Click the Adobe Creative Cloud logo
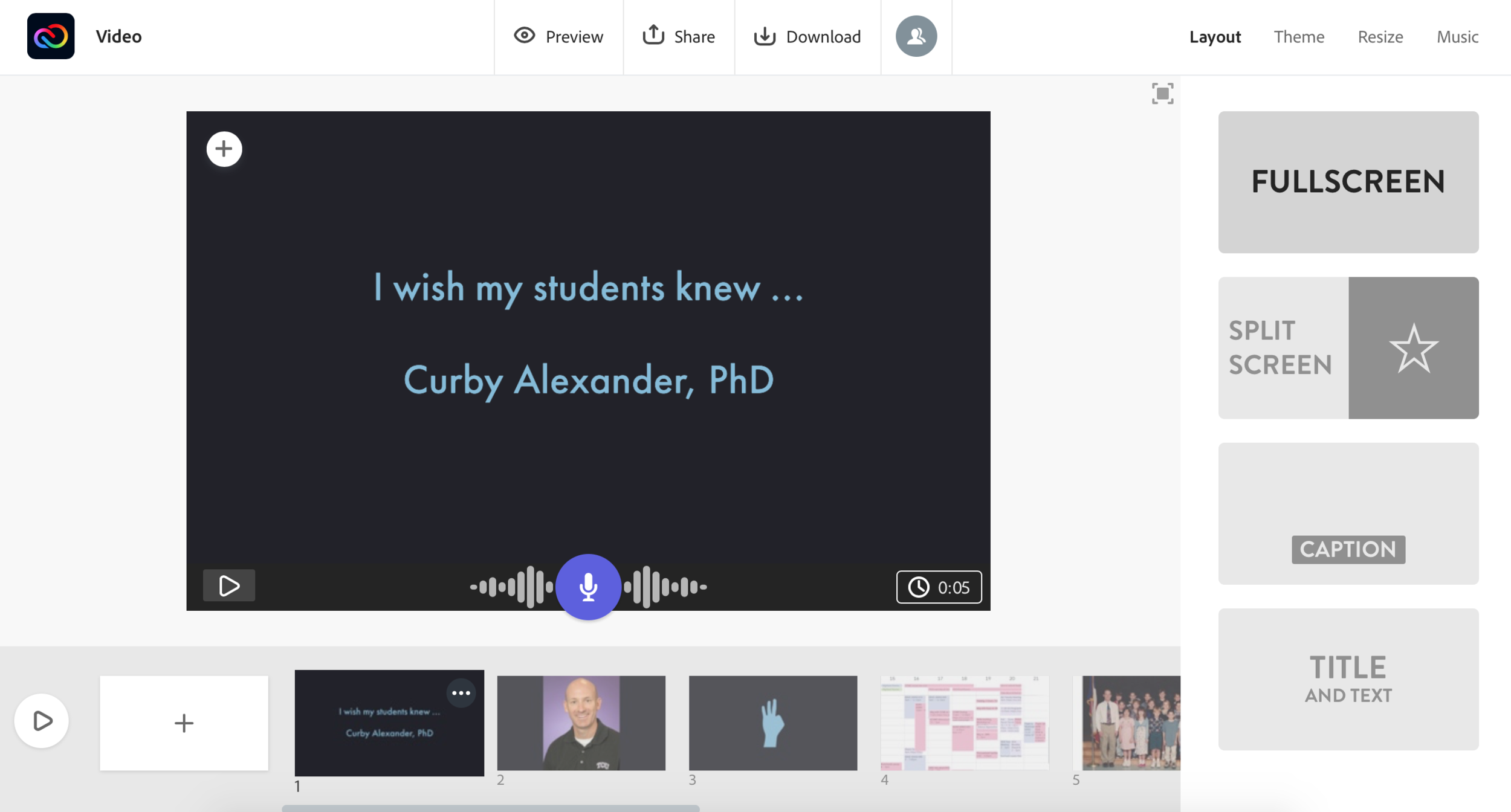 (x=51, y=36)
